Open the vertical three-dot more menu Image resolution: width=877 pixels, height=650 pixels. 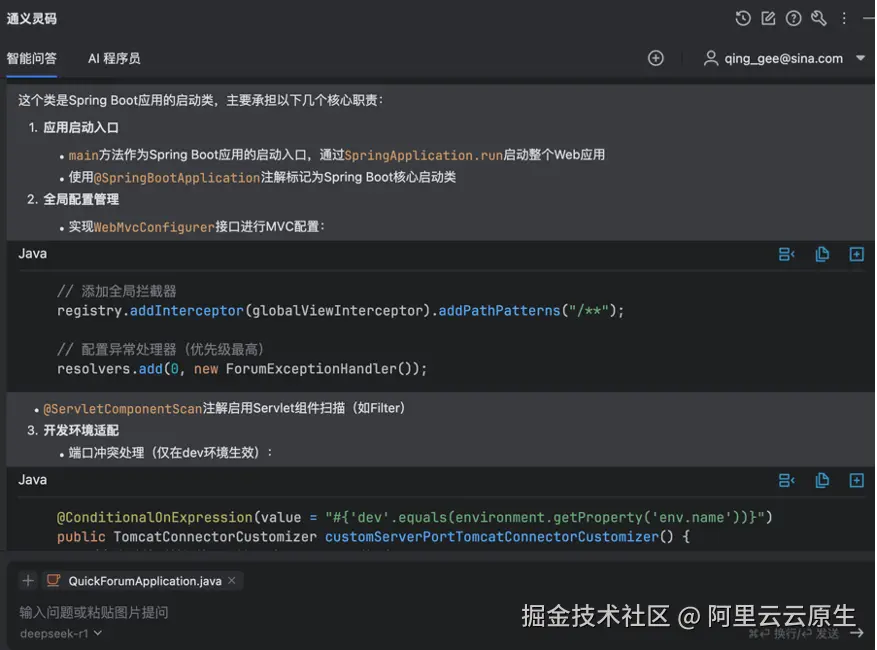(844, 18)
